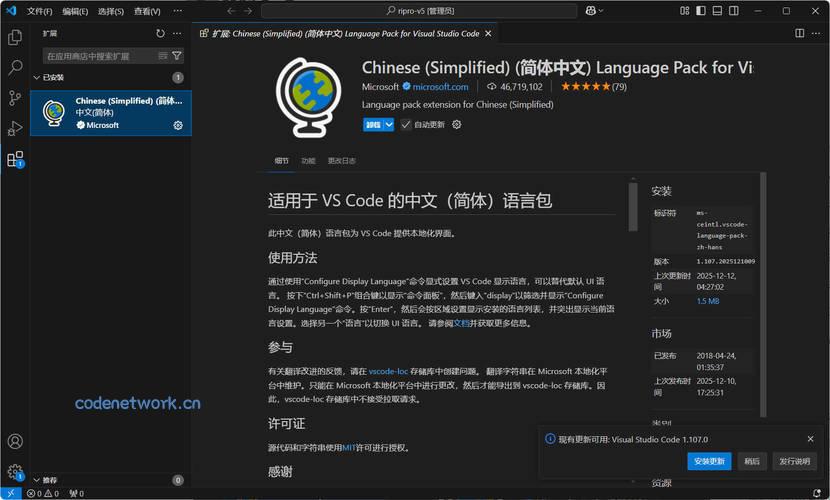This screenshot has height=500, width=830.
Task: Open the overflow menu in menu bar
Action: (177, 11)
